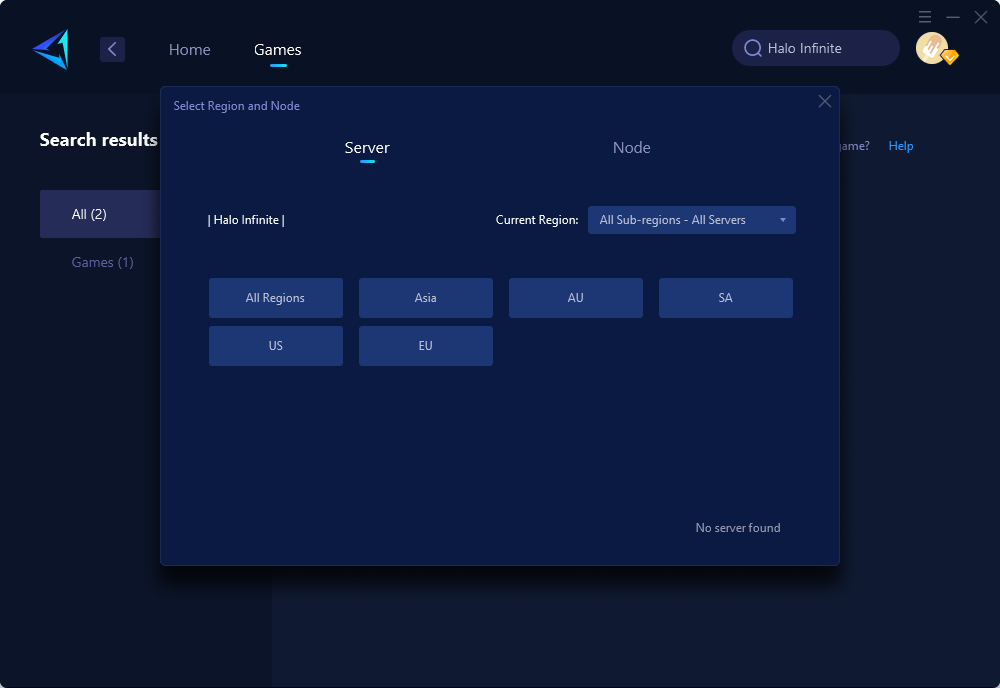Click the search magnifier icon
This screenshot has height=688, width=1000.
752,48
